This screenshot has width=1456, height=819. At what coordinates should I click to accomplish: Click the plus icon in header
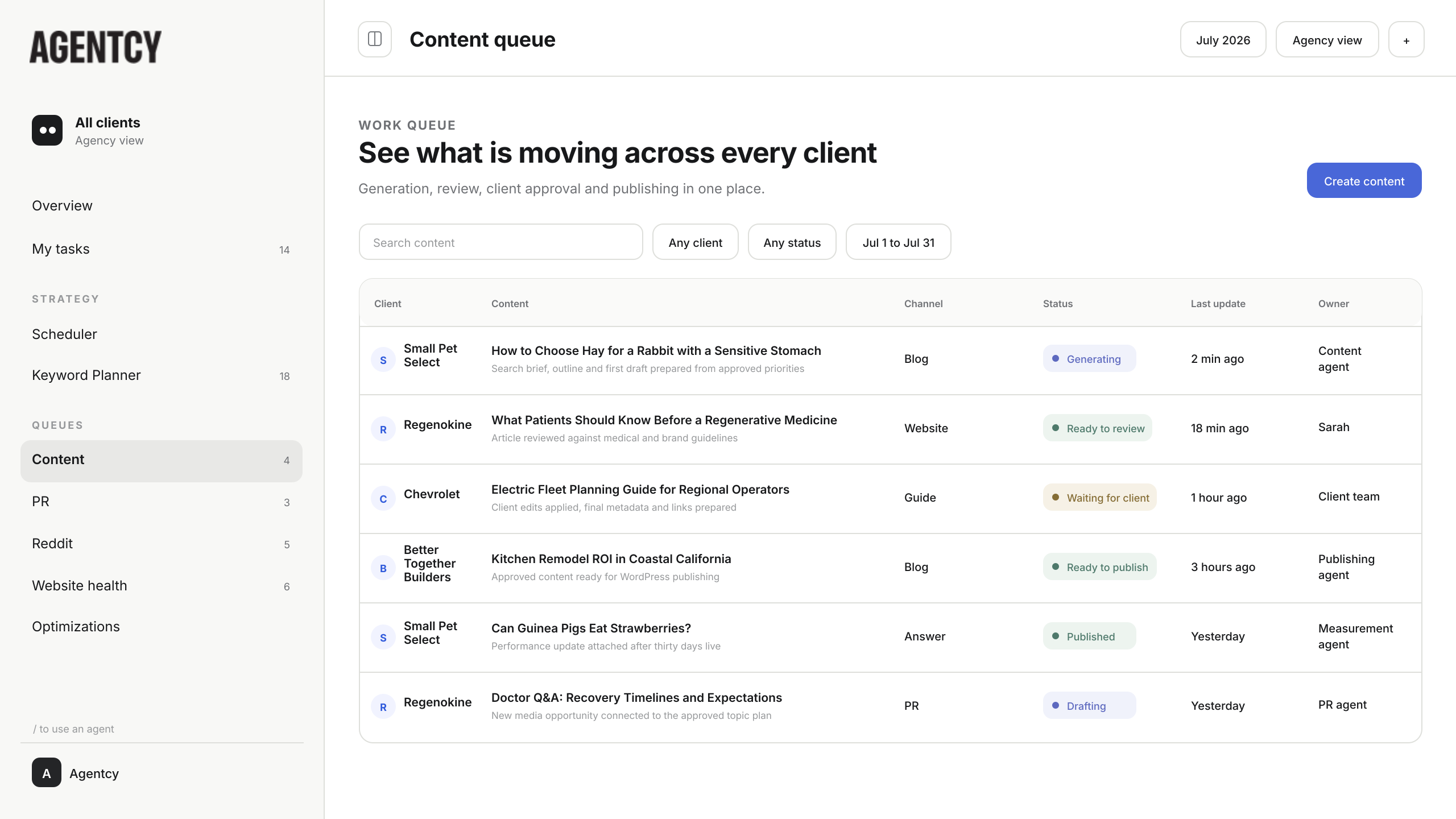(1406, 39)
